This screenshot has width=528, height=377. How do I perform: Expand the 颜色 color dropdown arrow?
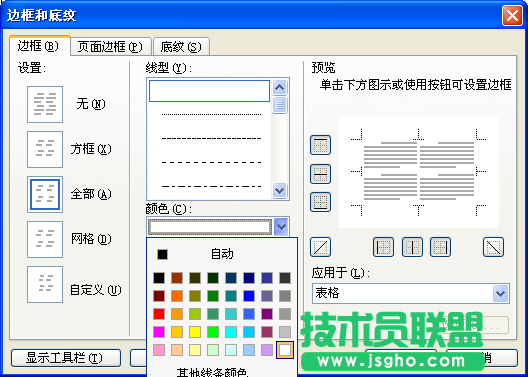click(281, 227)
